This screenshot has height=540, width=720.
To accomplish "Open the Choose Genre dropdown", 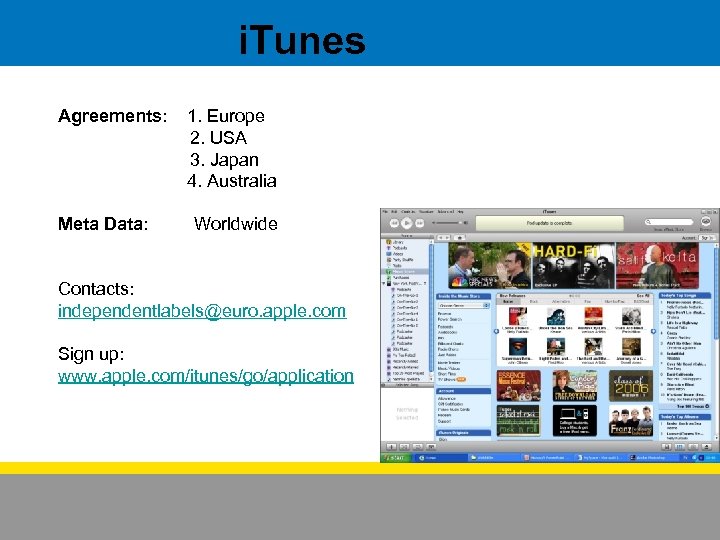I will pyautogui.click(x=464, y=305).
